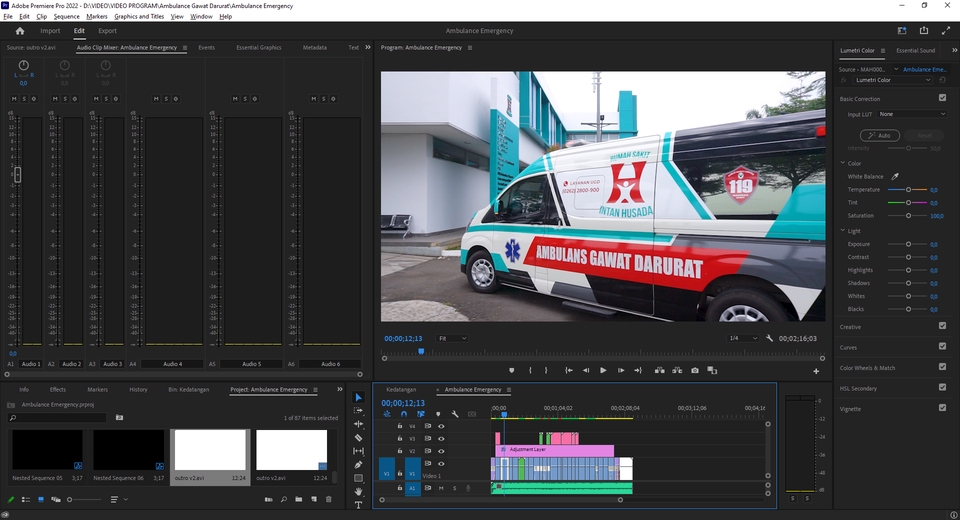Switch Project panel to List view

(26, 500)
